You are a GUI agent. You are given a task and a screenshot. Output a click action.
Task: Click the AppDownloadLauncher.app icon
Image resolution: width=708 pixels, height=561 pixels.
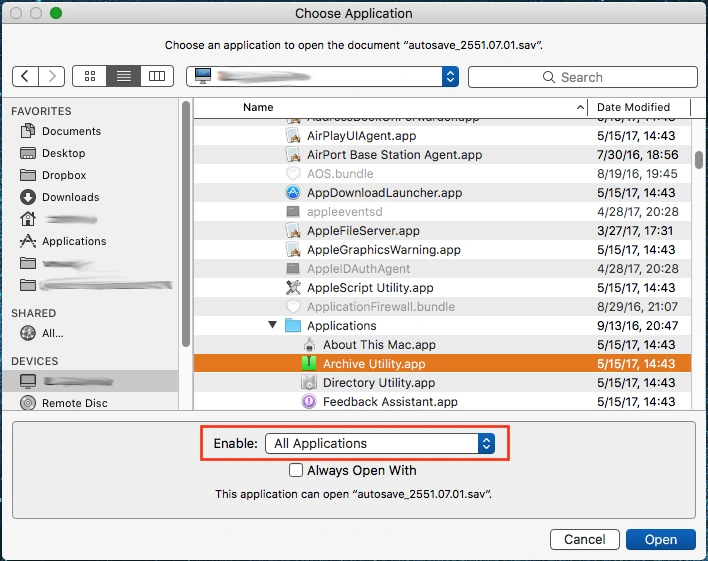[x=293, y=193]
